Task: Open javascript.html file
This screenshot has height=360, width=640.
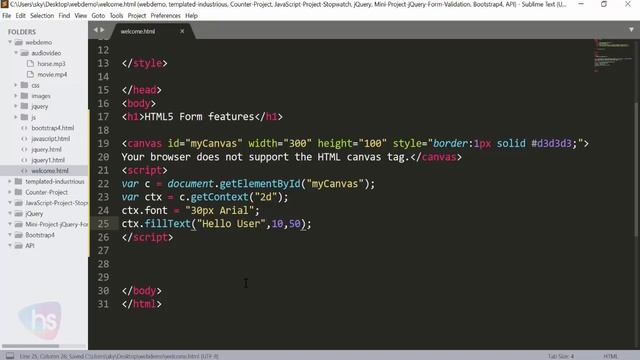Action: pyautogui.click(x=51, y=138)
